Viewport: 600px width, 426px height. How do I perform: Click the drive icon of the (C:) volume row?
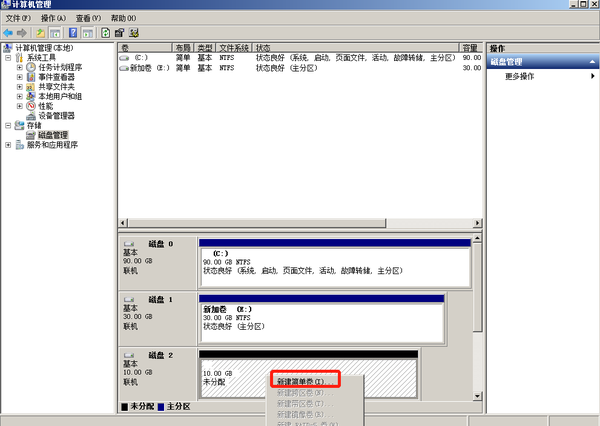click(124, 58)
